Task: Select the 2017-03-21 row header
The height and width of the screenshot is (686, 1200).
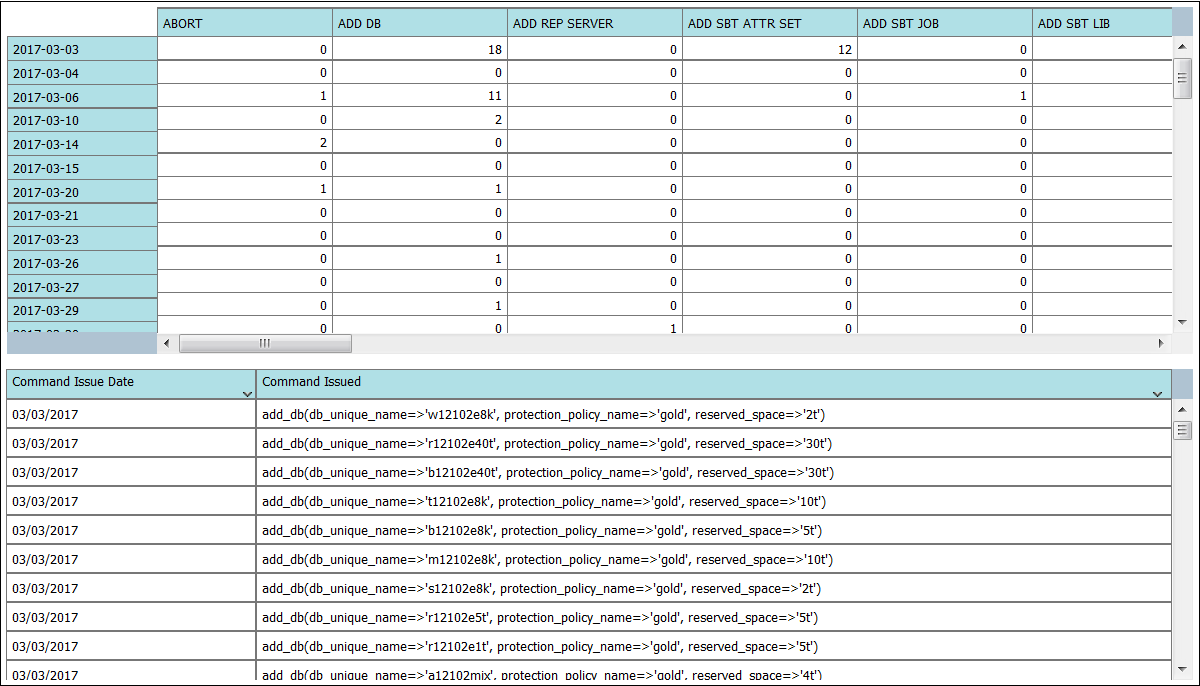Action: pos(82,215)
